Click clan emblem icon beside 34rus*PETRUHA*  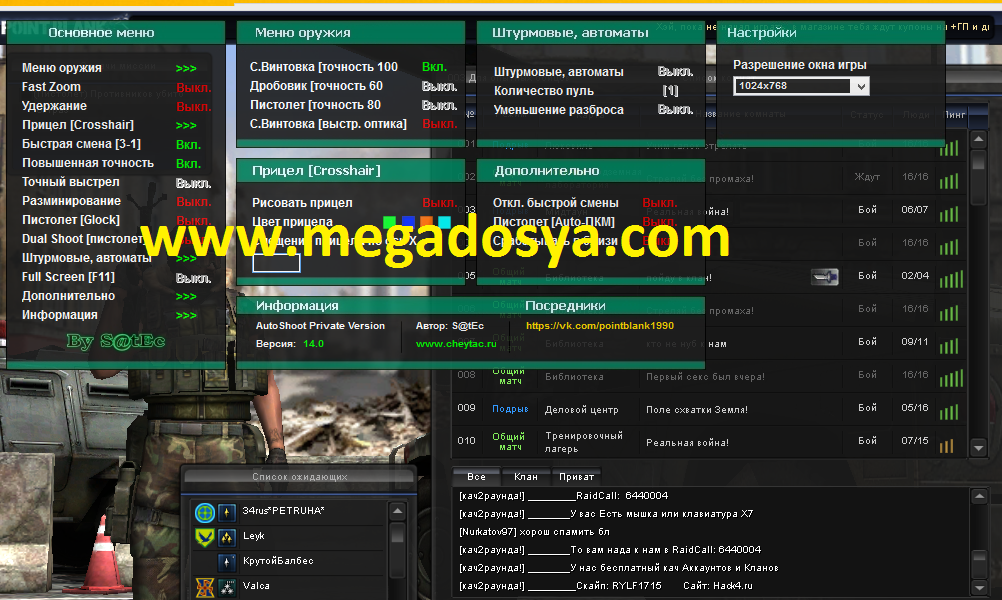(204, 512)
